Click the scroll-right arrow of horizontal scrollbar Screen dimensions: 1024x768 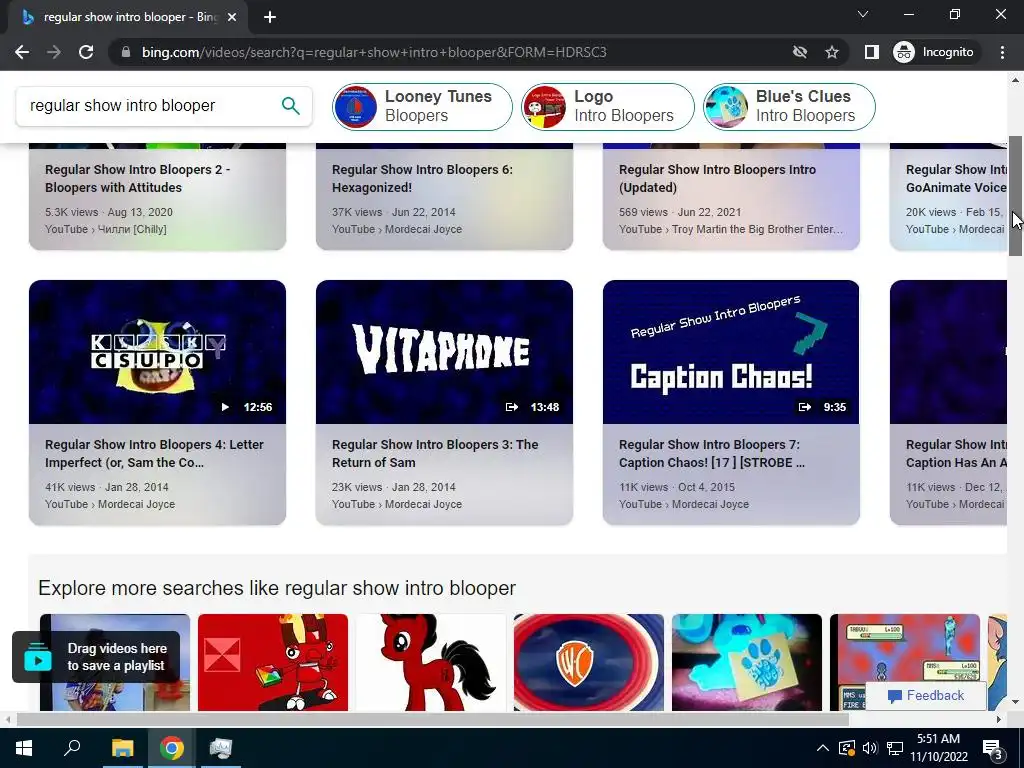(x=999, y=719)
